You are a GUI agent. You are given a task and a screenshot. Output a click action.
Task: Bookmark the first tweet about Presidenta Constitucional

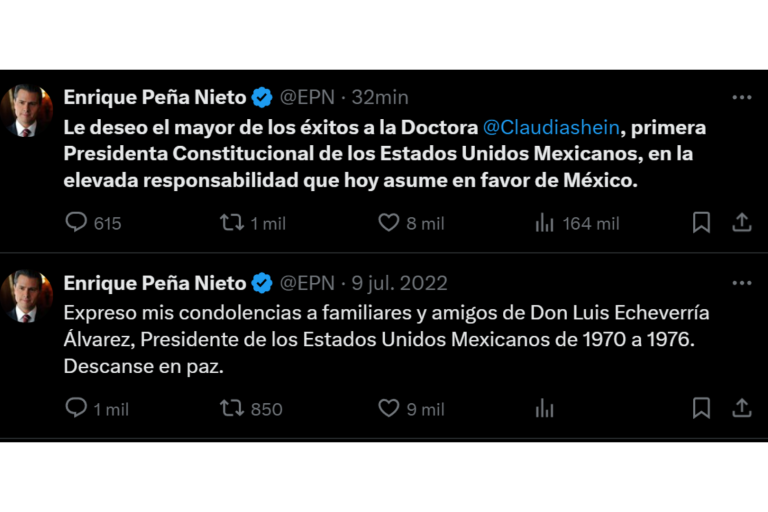click(702, 223)
